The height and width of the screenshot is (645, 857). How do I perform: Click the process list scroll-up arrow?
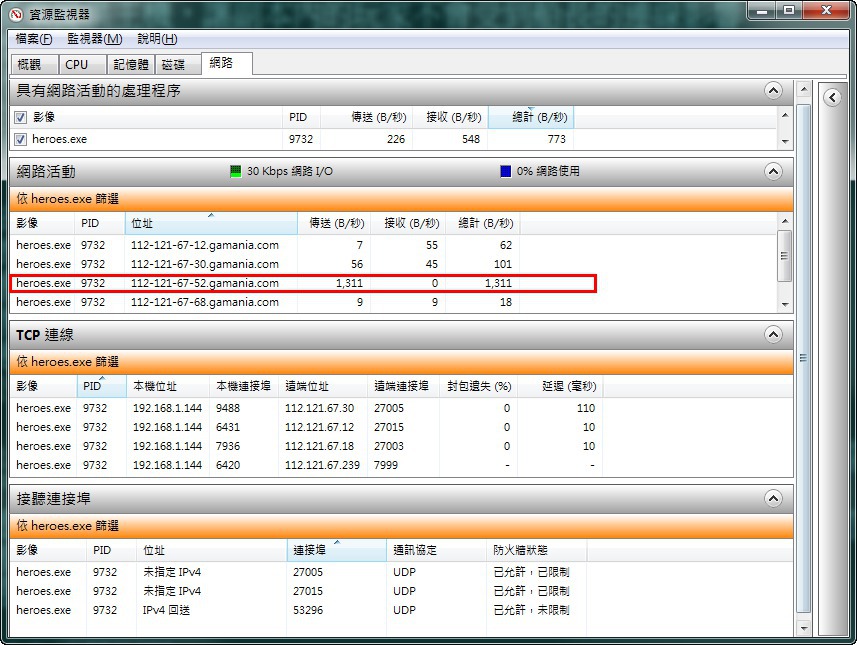pyautogui.click(x=785, y=115)
